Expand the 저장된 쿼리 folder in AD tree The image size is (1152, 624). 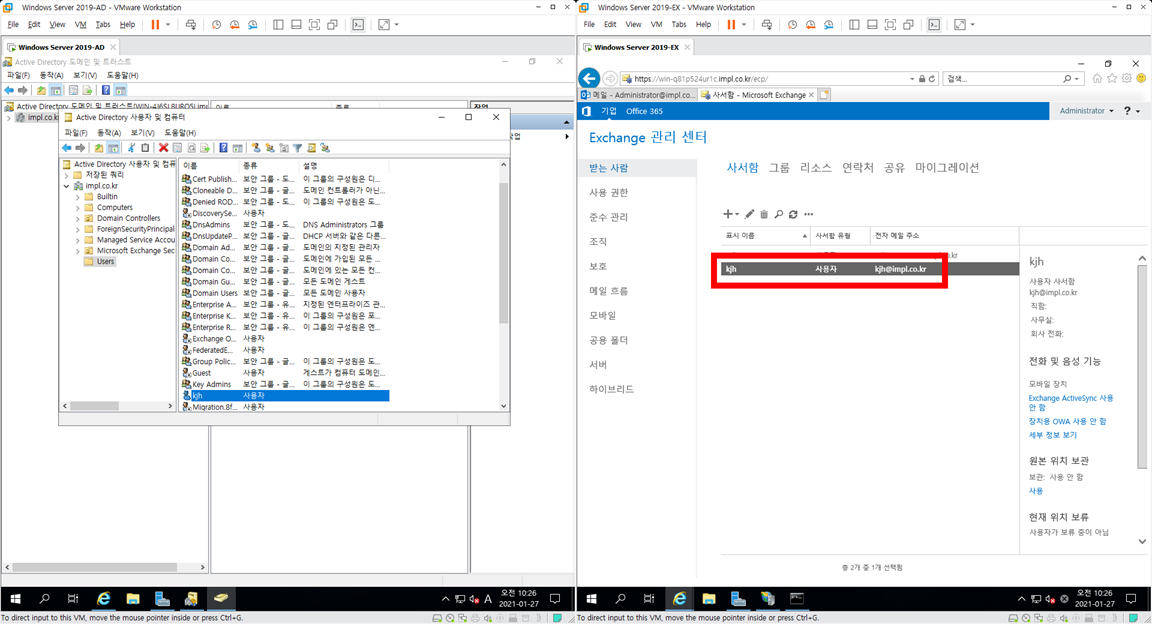point(67,176)
